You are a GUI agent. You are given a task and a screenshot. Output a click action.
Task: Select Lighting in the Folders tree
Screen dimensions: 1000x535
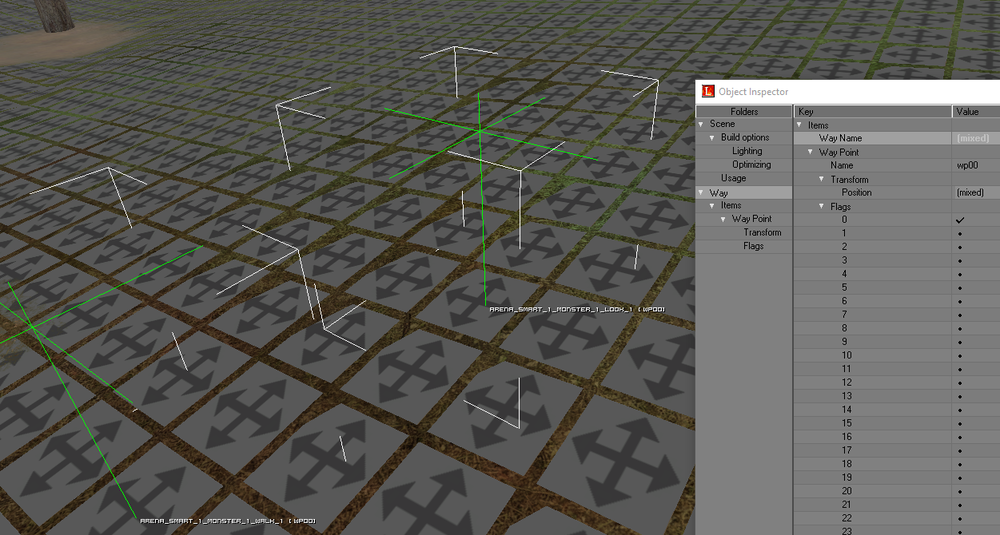[747, 151]
